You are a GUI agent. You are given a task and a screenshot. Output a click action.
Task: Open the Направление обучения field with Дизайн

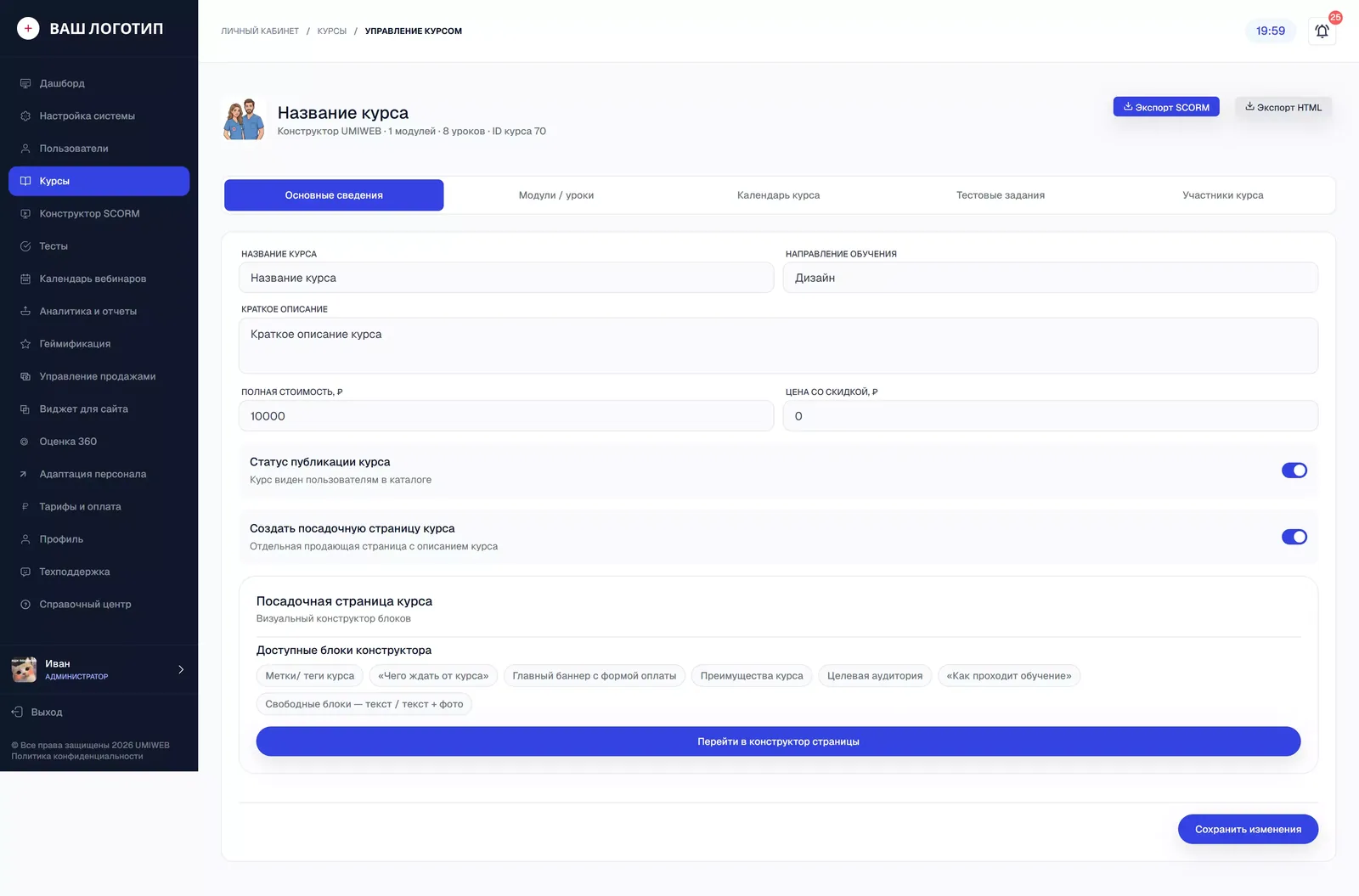1050,278
